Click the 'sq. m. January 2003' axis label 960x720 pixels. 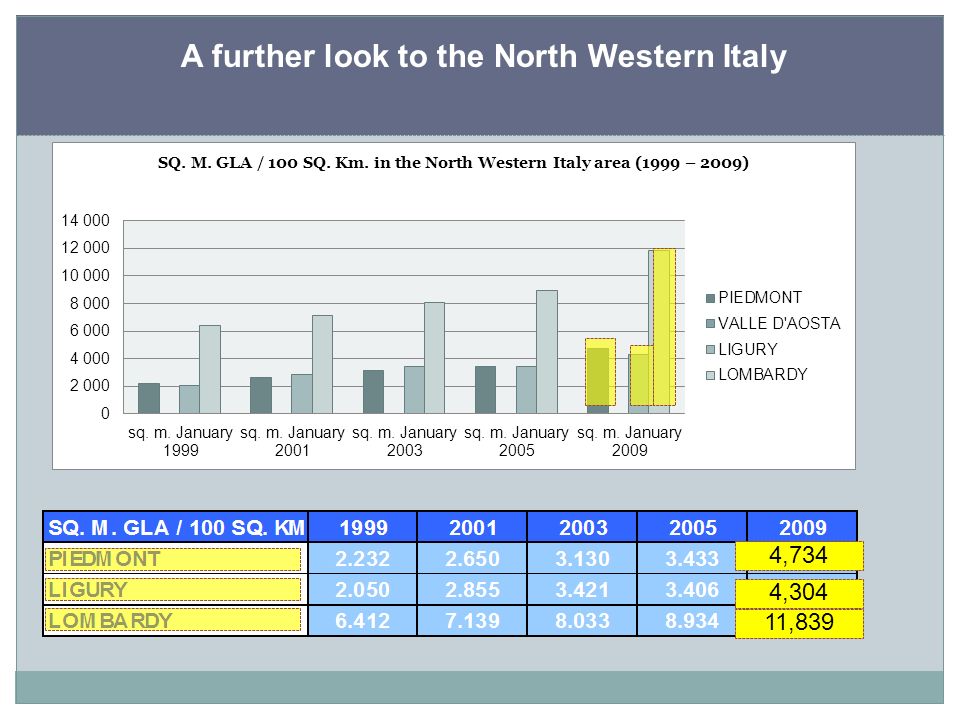pos(404,441)
